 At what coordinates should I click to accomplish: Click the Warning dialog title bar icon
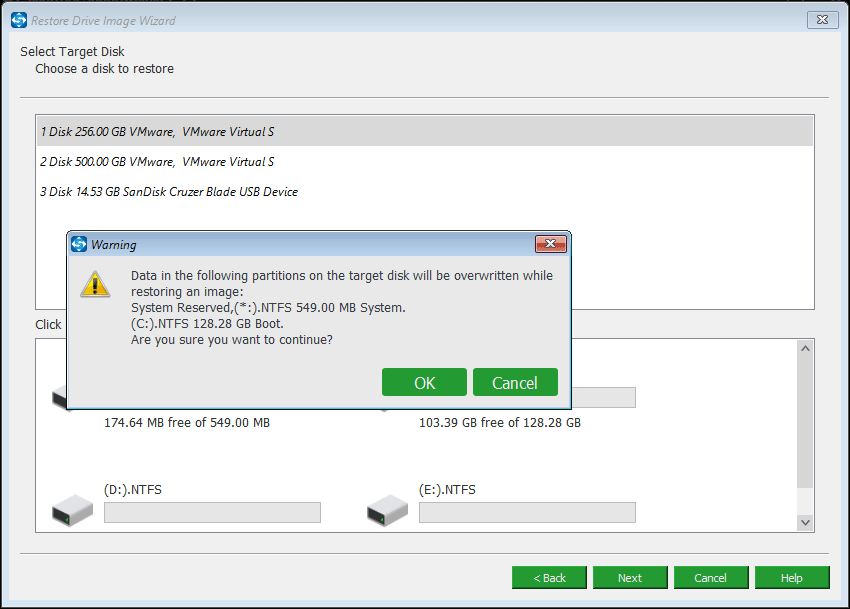pyautogui.click(x=79, y=245)
